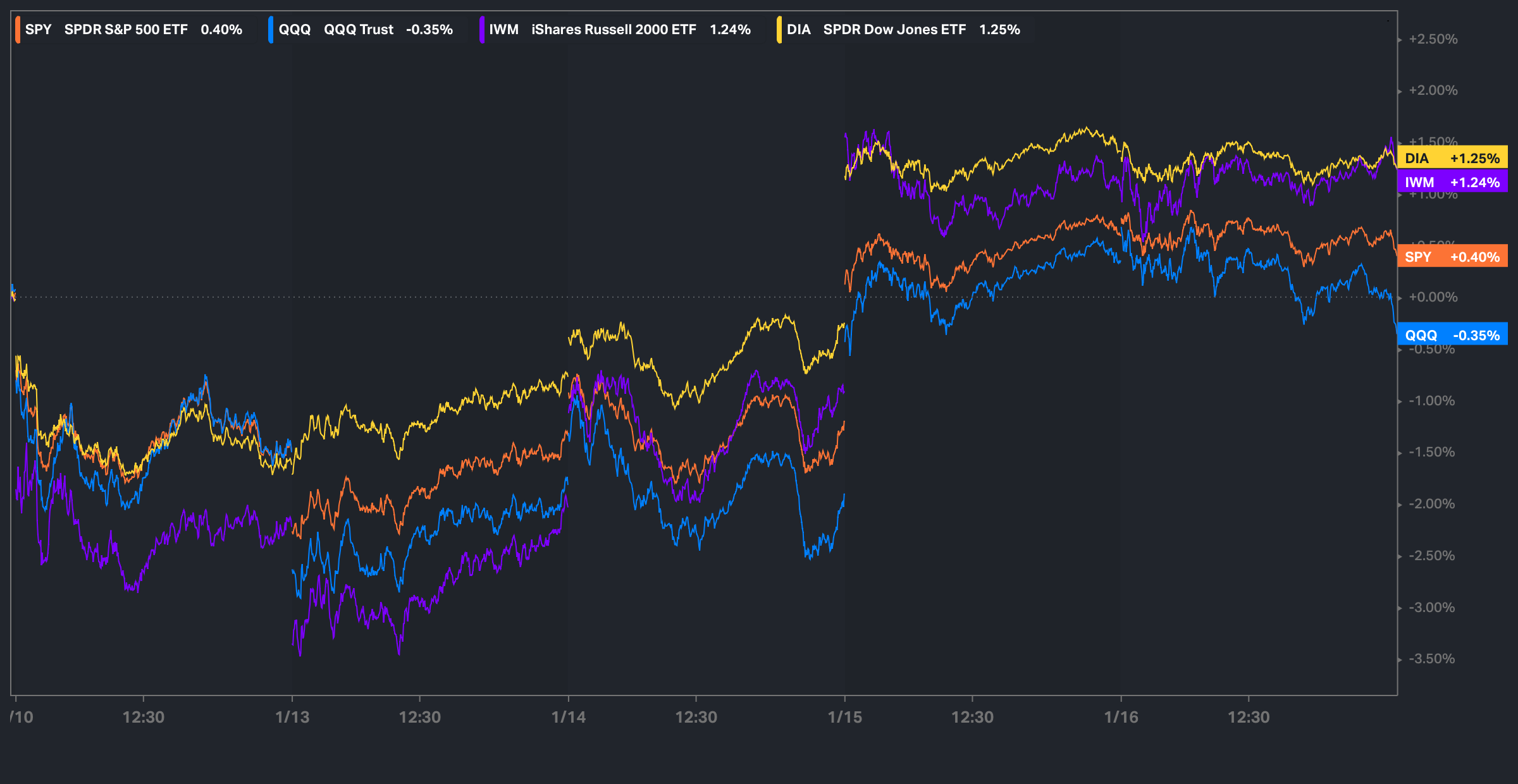
Task: Click the -3.50% label on percent axis
Action: (x=1431, y=659)
